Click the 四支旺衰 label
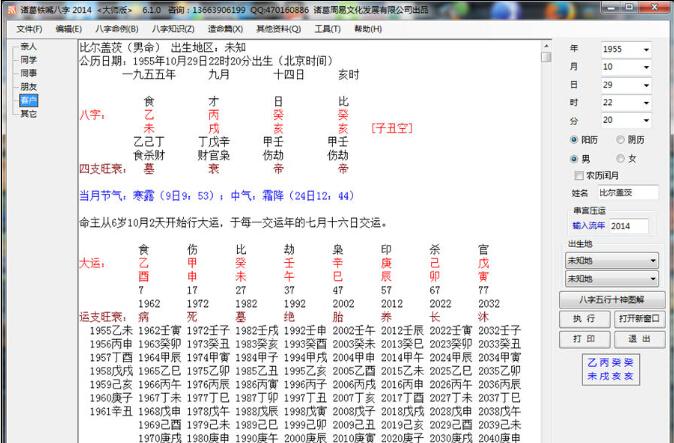The width and height of the screenshot is (674, 443). 103,169
